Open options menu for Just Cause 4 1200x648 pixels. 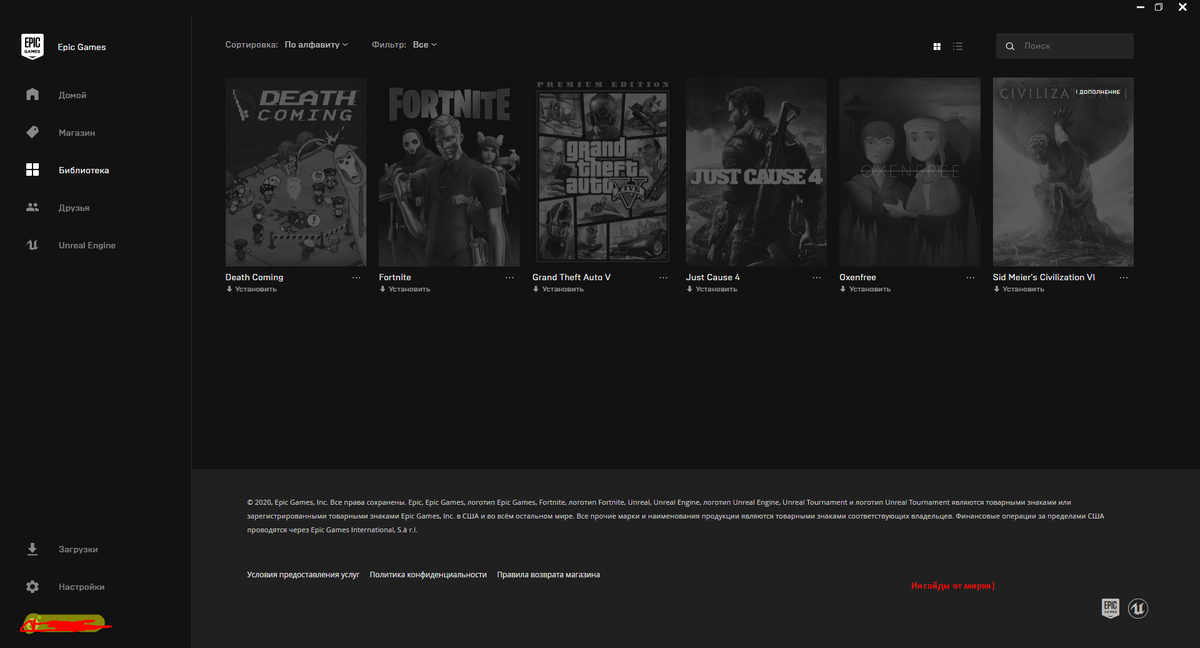coord(817,277)
